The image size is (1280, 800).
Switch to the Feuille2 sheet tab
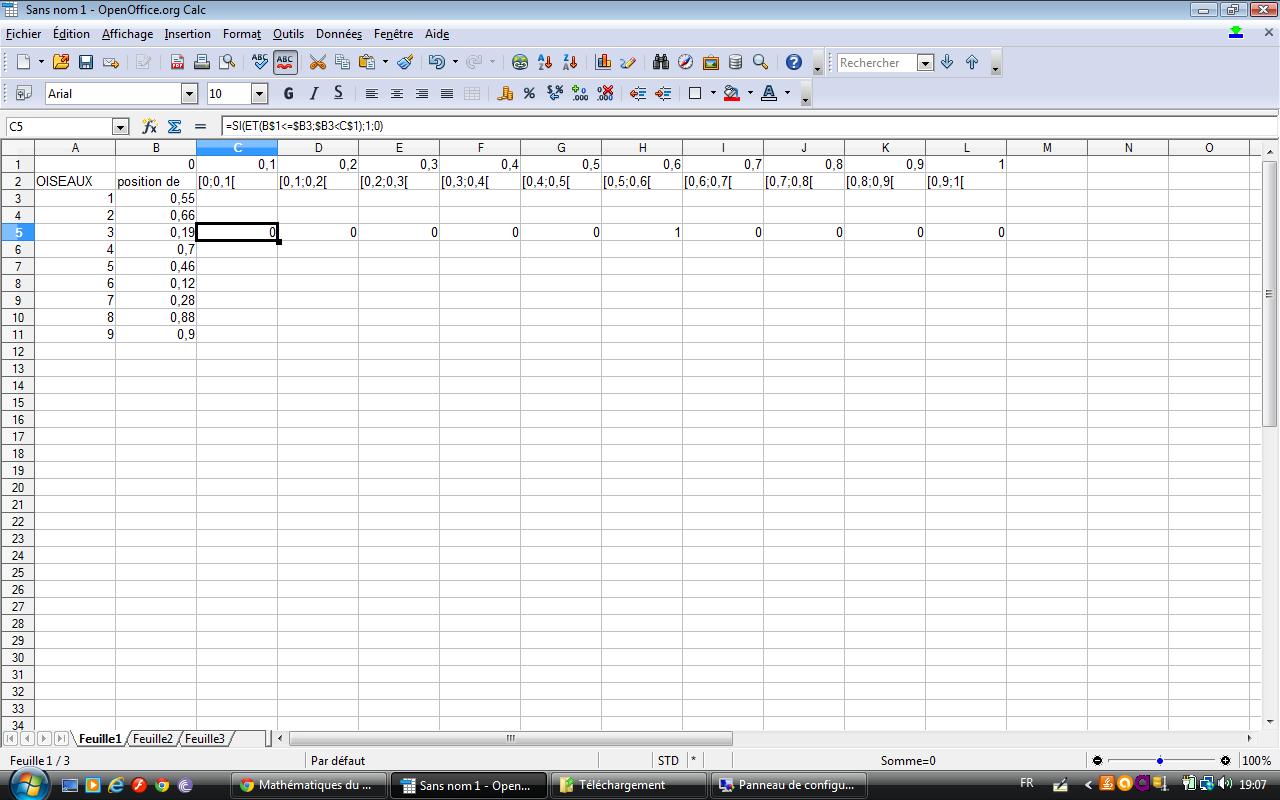153,739
